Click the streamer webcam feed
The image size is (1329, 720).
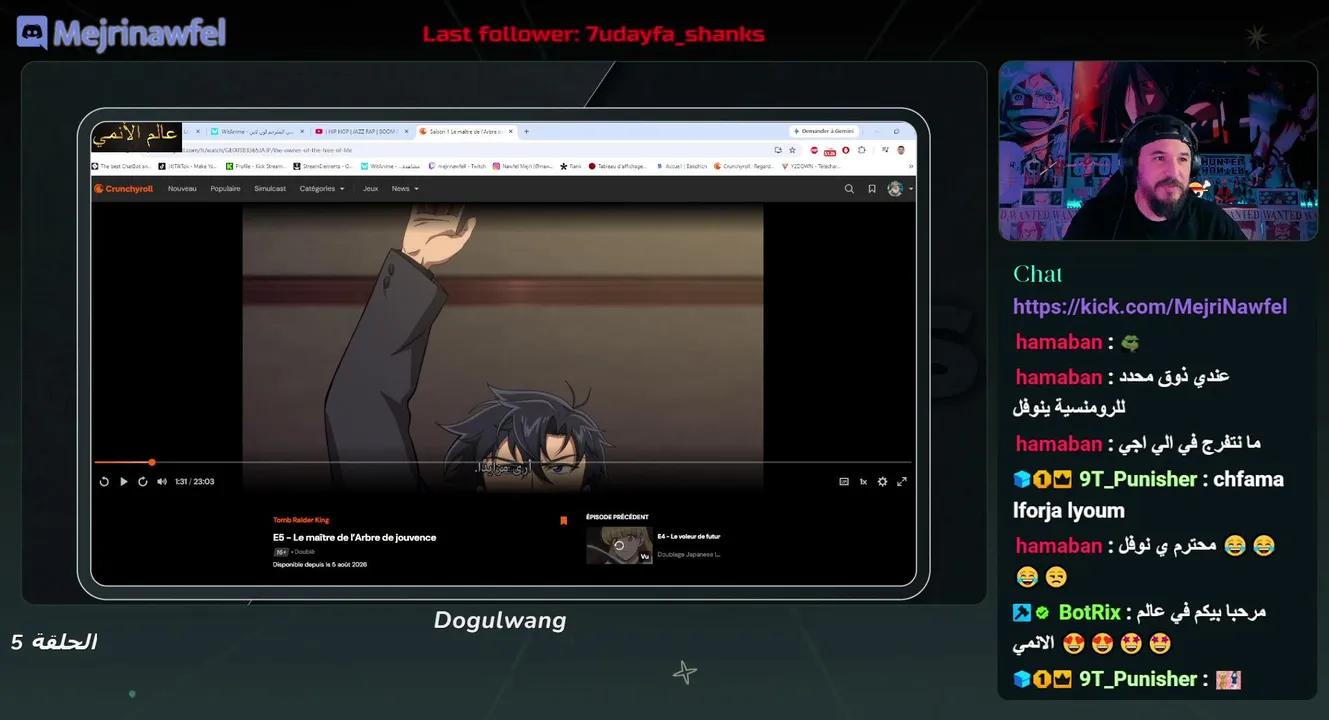pyautogui.click(x=1158, y=151)
